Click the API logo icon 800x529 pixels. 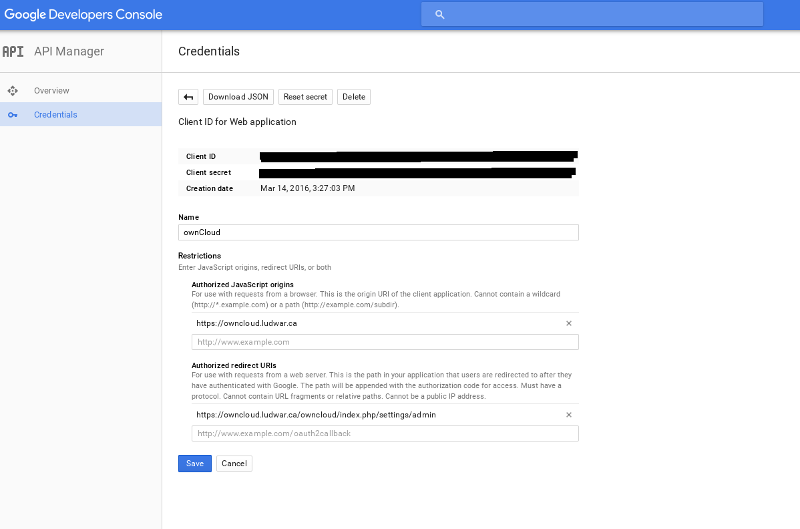(13, 52)
